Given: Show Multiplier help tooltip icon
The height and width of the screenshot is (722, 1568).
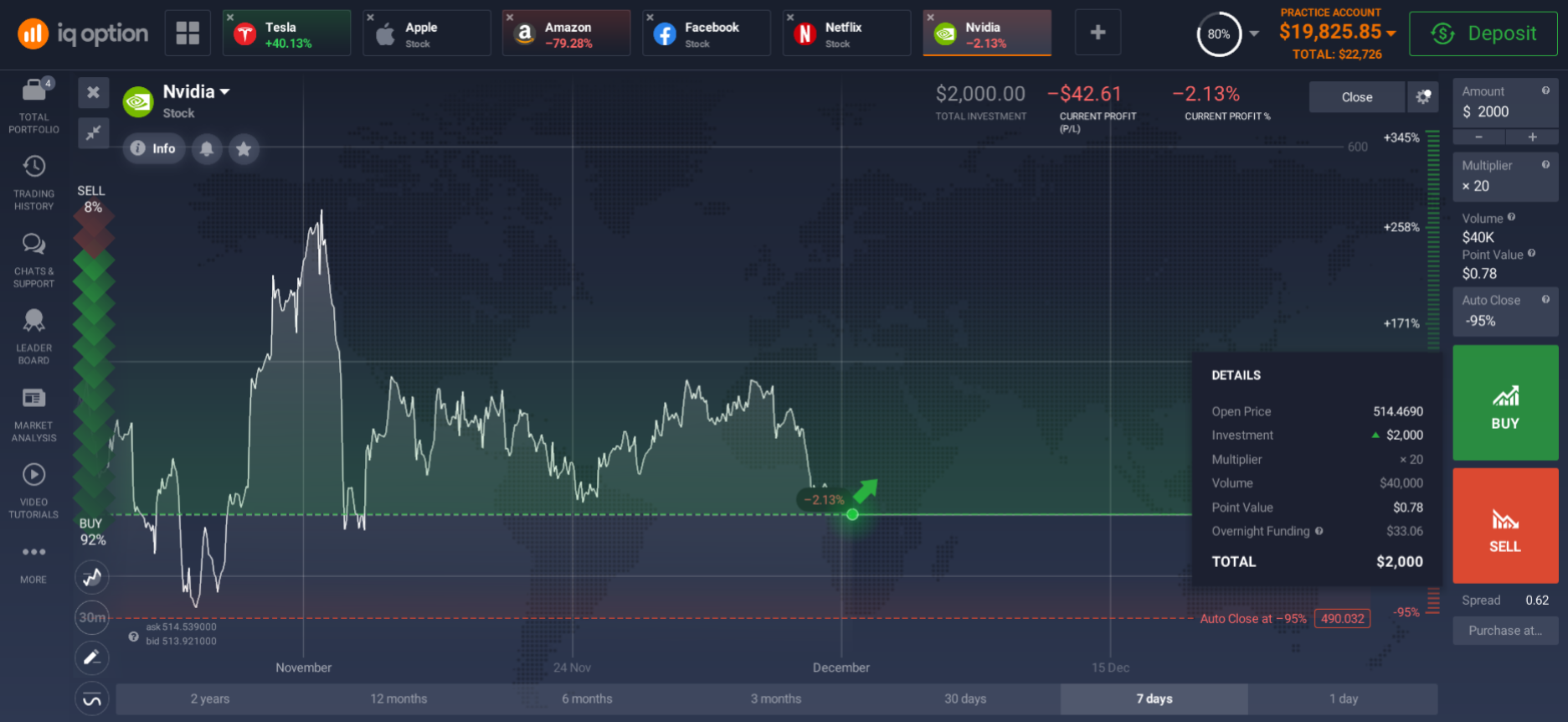Looking at the screenshot, I should click(1545, 165).
